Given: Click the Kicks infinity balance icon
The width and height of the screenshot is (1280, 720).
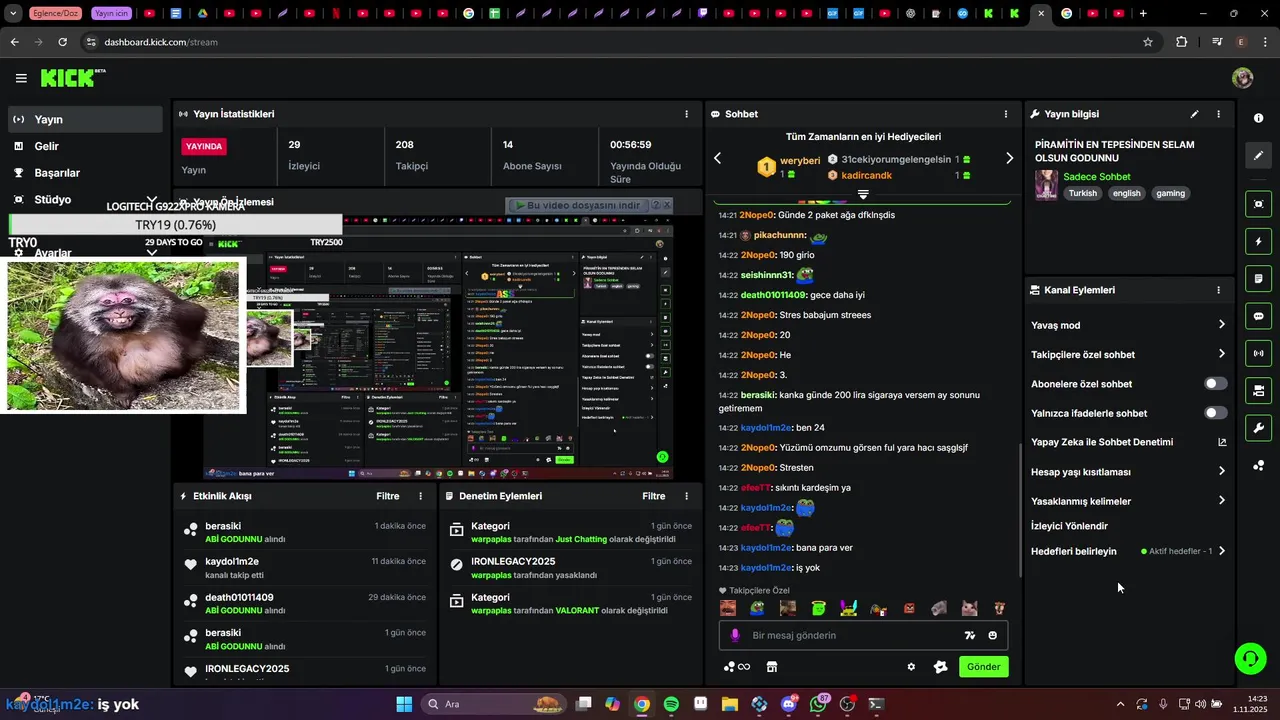Looking at the screenshot, I should 736,667.
